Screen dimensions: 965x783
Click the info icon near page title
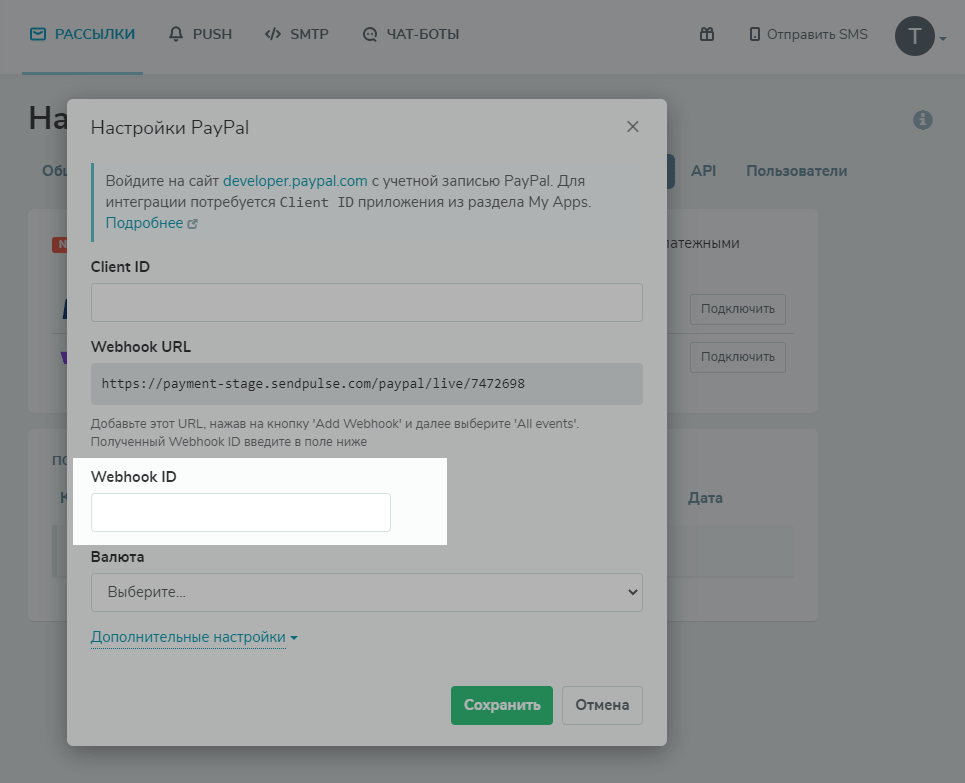coord(923,120)
